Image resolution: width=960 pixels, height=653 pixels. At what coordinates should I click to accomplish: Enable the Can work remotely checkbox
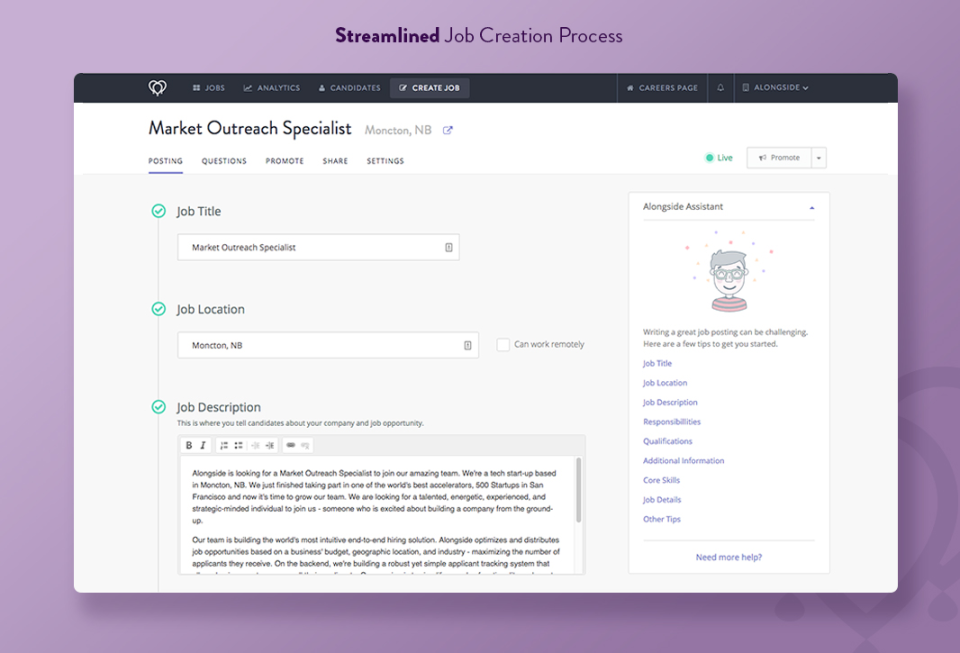point(503,344)
